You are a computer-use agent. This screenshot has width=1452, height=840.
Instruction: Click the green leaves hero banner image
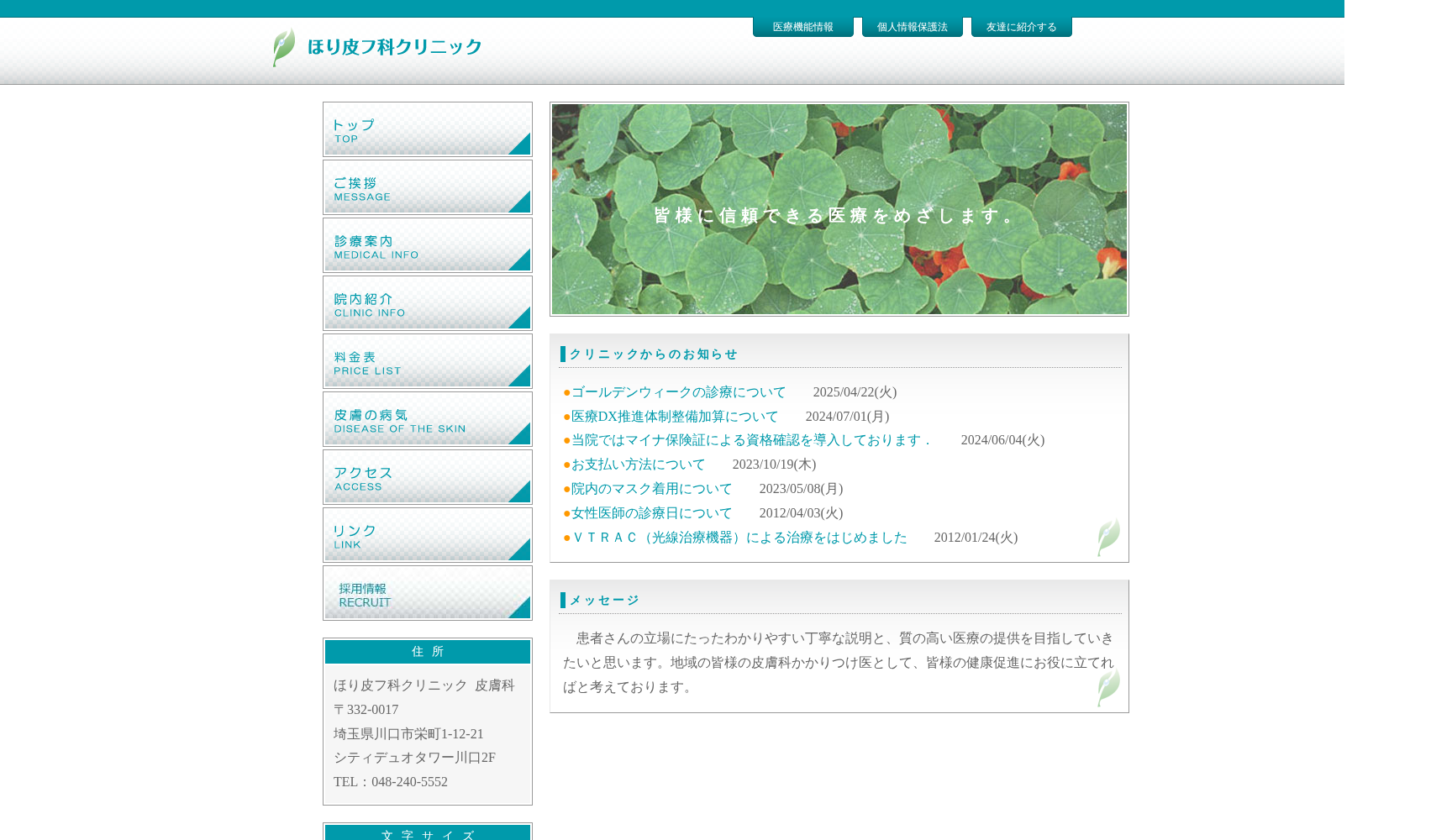839,209
